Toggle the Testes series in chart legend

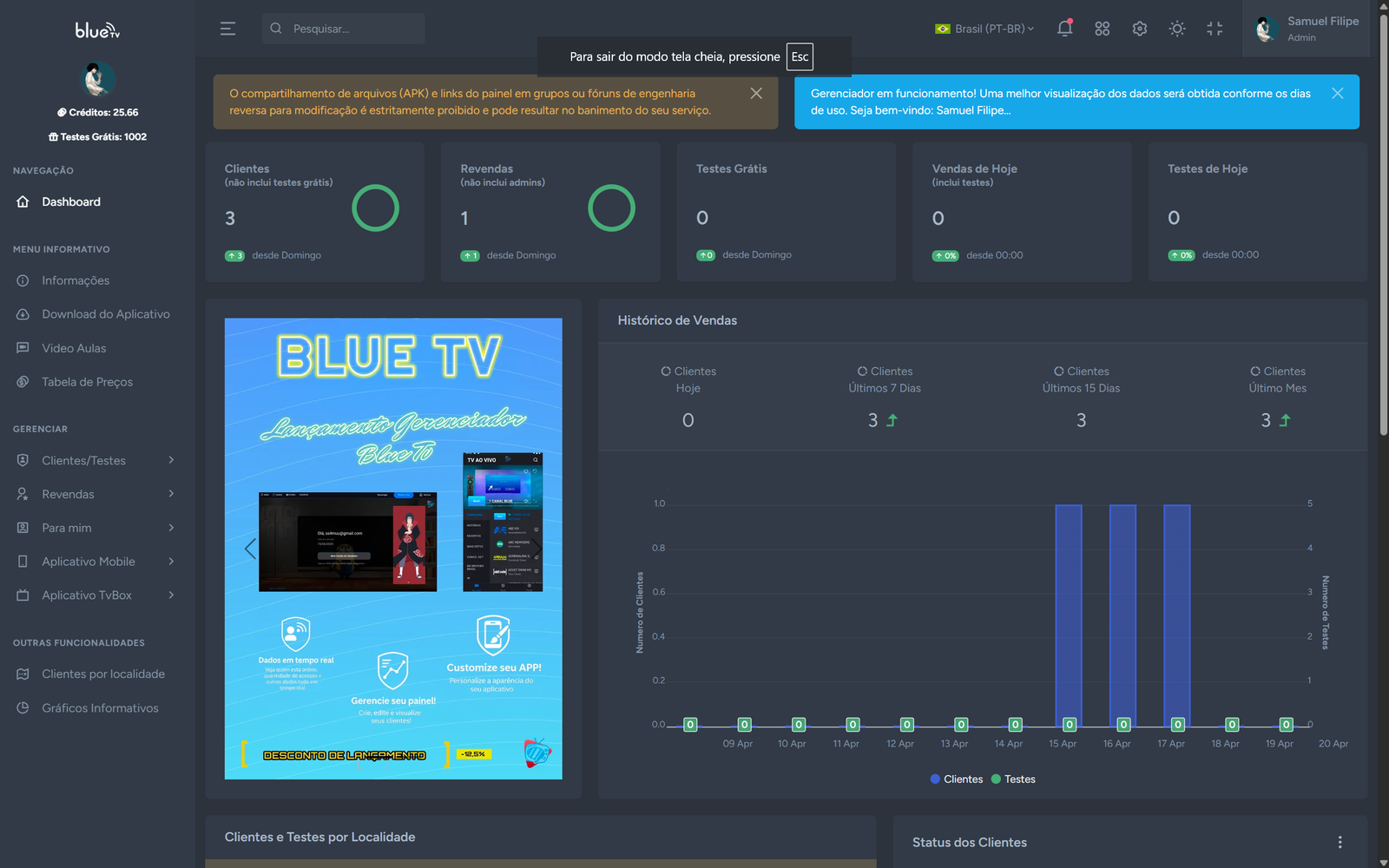coord(1013,779)
